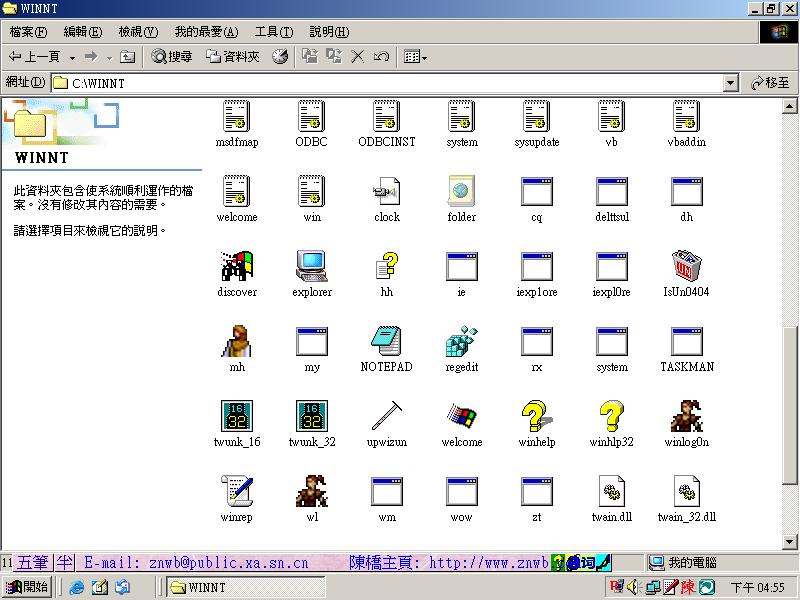This screenshot has width=800, height=600.
Task: Select the discover program icon
Action: [x=237, y=266]
